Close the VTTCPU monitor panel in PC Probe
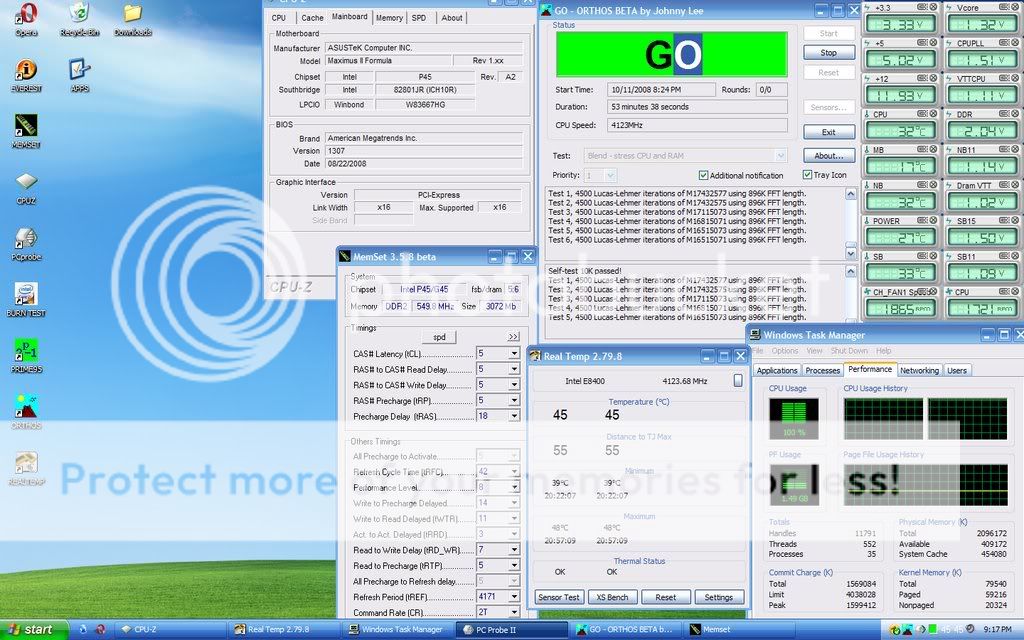The height and width of the screenshot is (640, 1024). point(1017,78)
